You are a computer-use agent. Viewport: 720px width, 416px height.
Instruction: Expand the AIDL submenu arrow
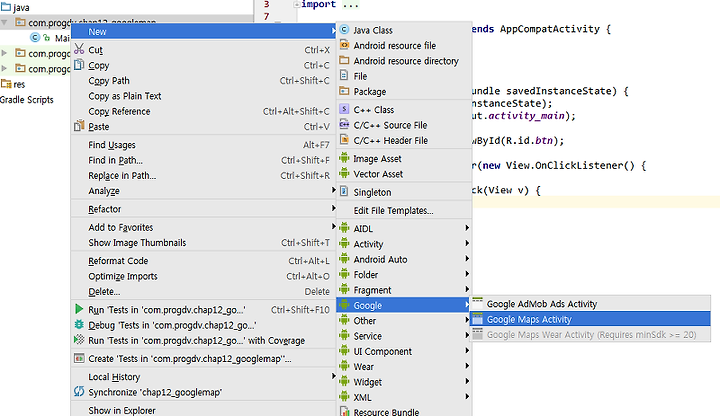[x=467, y=228]
